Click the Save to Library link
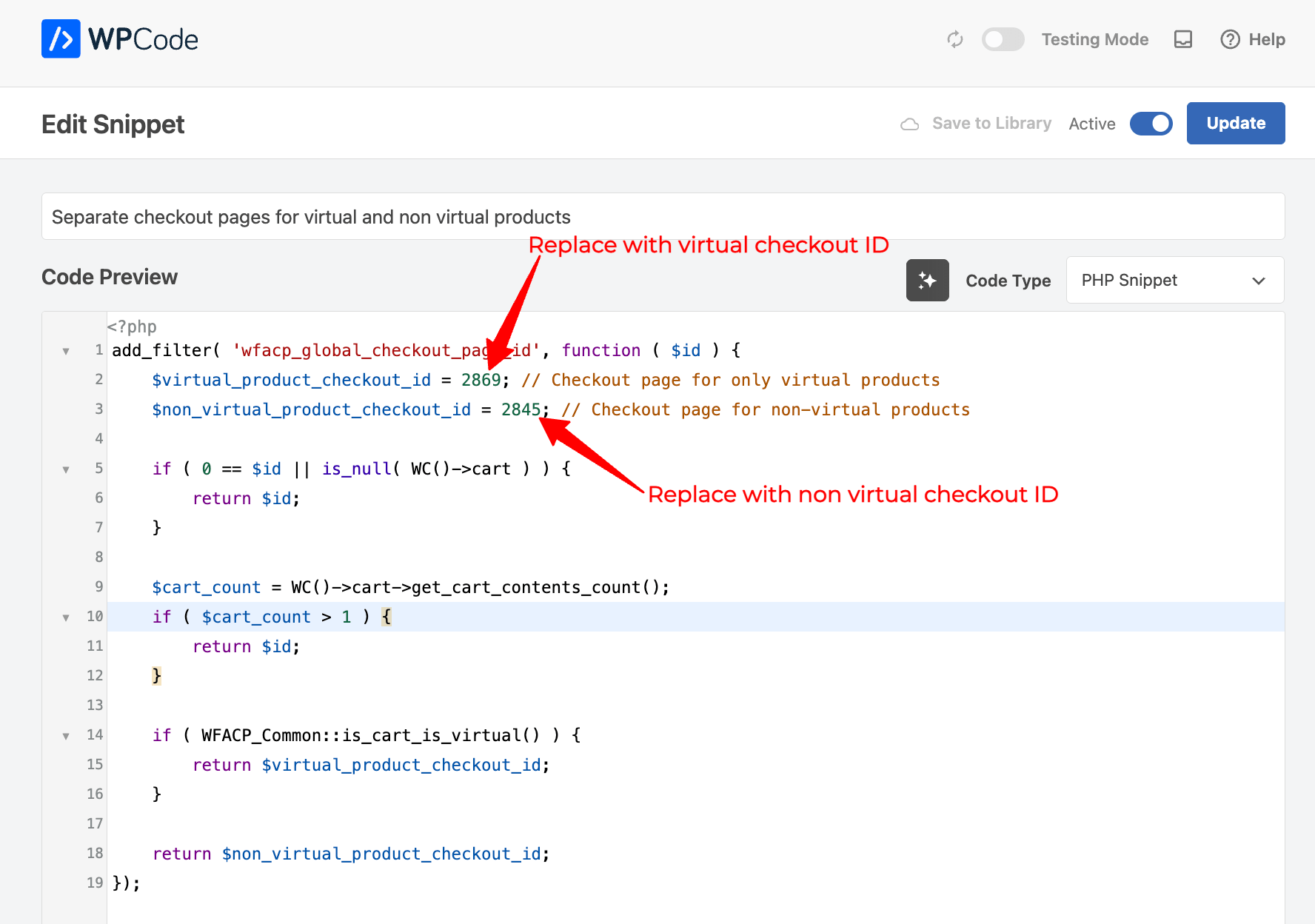Viewport: 1315px width, 924px height. [x=991, y=124]
